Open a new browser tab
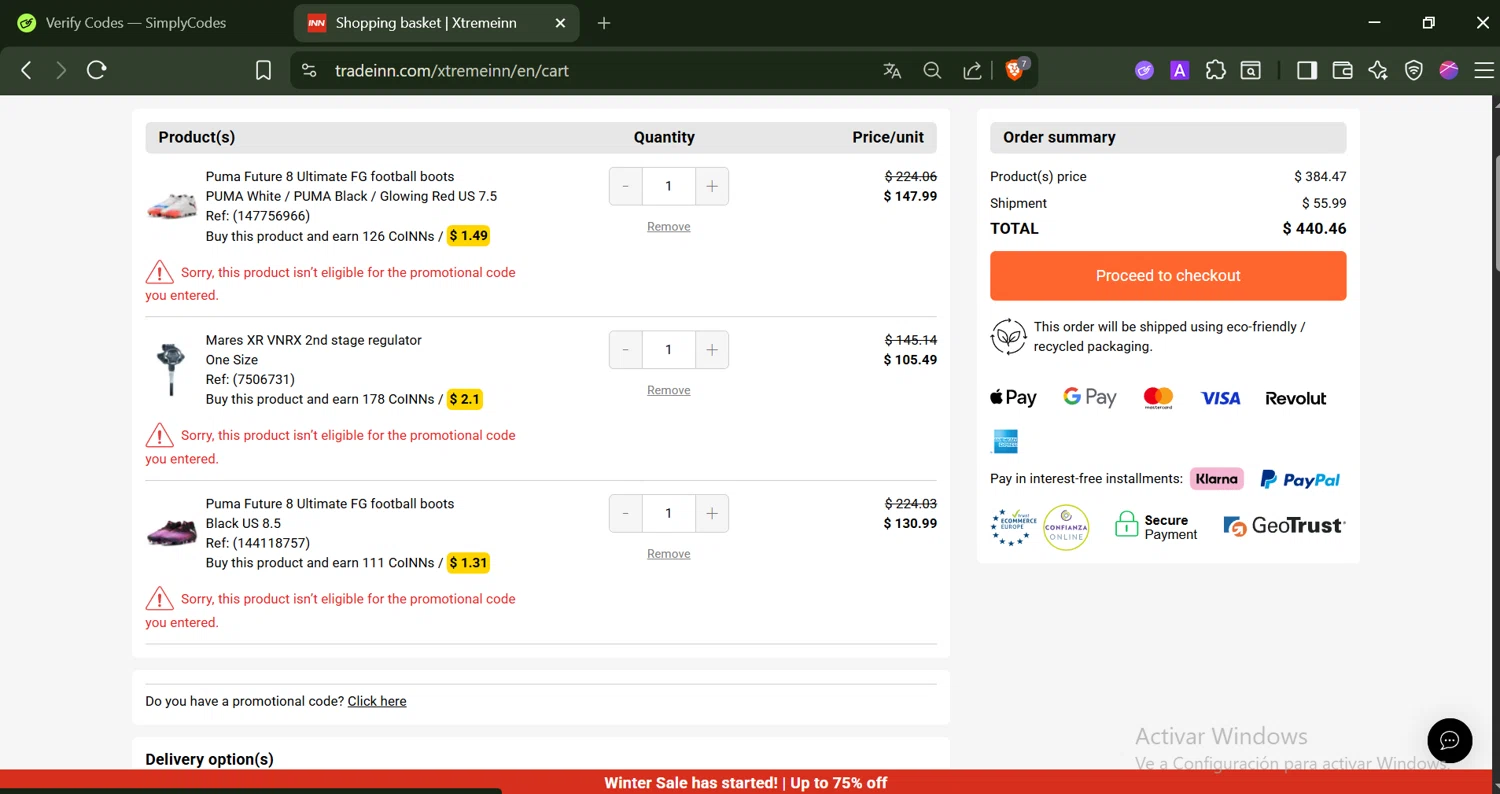Viewport: 1500px width, 794px height. pos(604,23)
